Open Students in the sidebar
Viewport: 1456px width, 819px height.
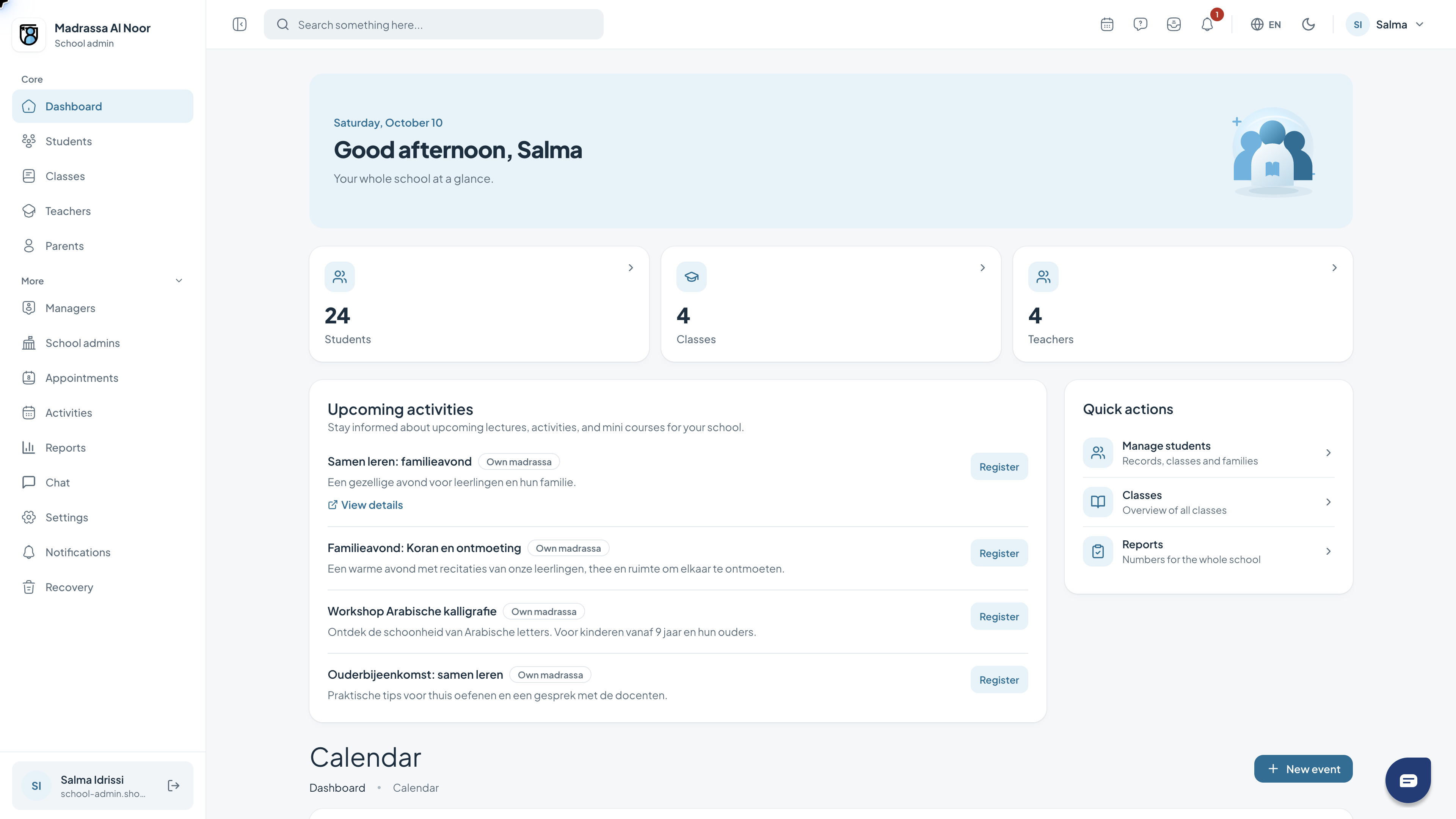click(102, 141)
